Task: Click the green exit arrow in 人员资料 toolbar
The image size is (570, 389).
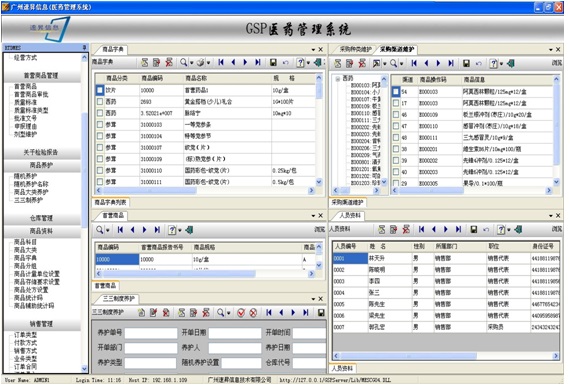Action: tap(518, 229)
